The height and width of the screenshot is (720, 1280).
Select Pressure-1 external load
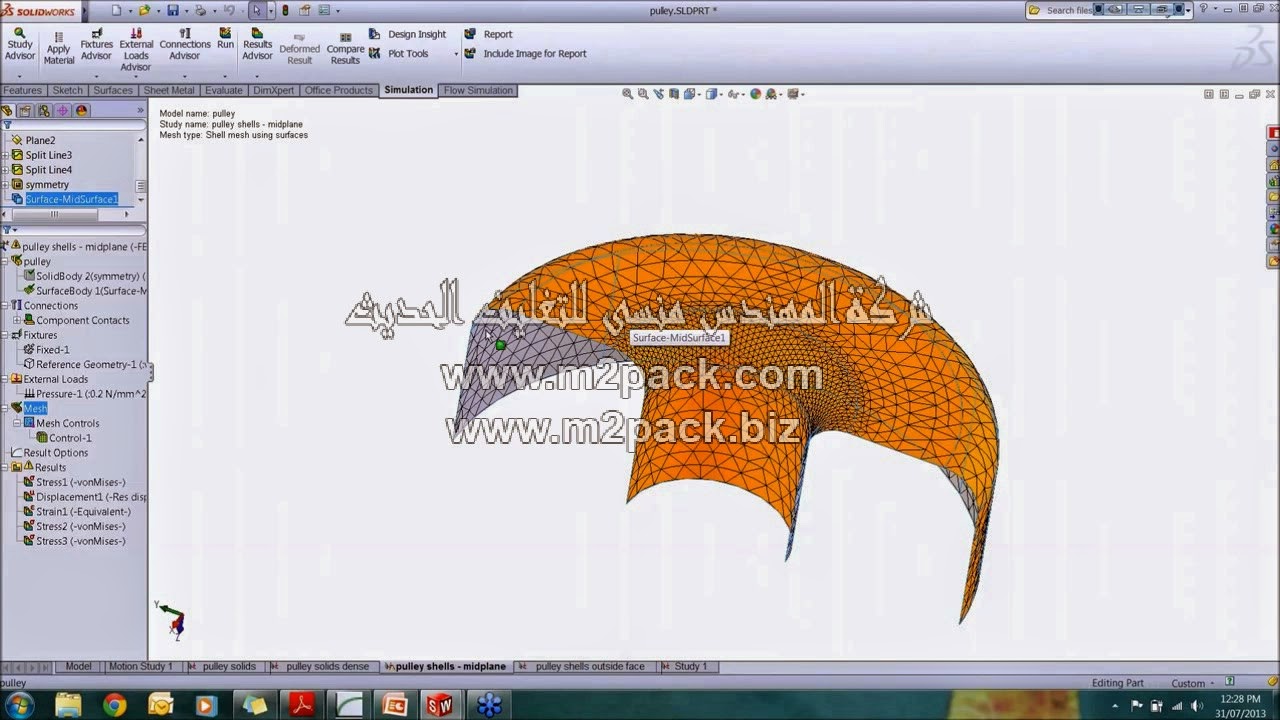pyautogui.click(x=84, y=394)
